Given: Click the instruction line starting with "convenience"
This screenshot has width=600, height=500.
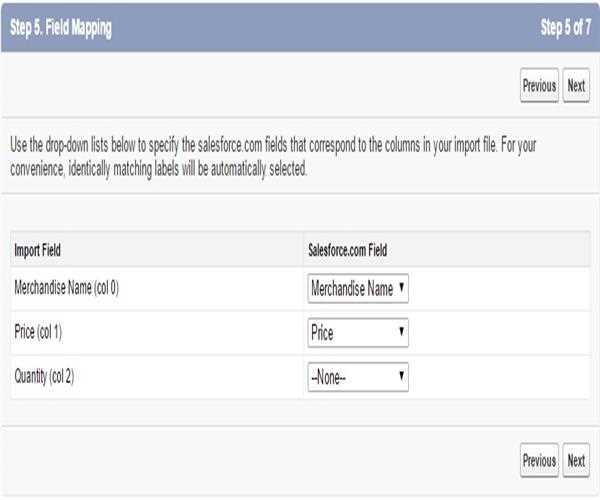Looking at the screenshot, I should [x=158, y=167].
